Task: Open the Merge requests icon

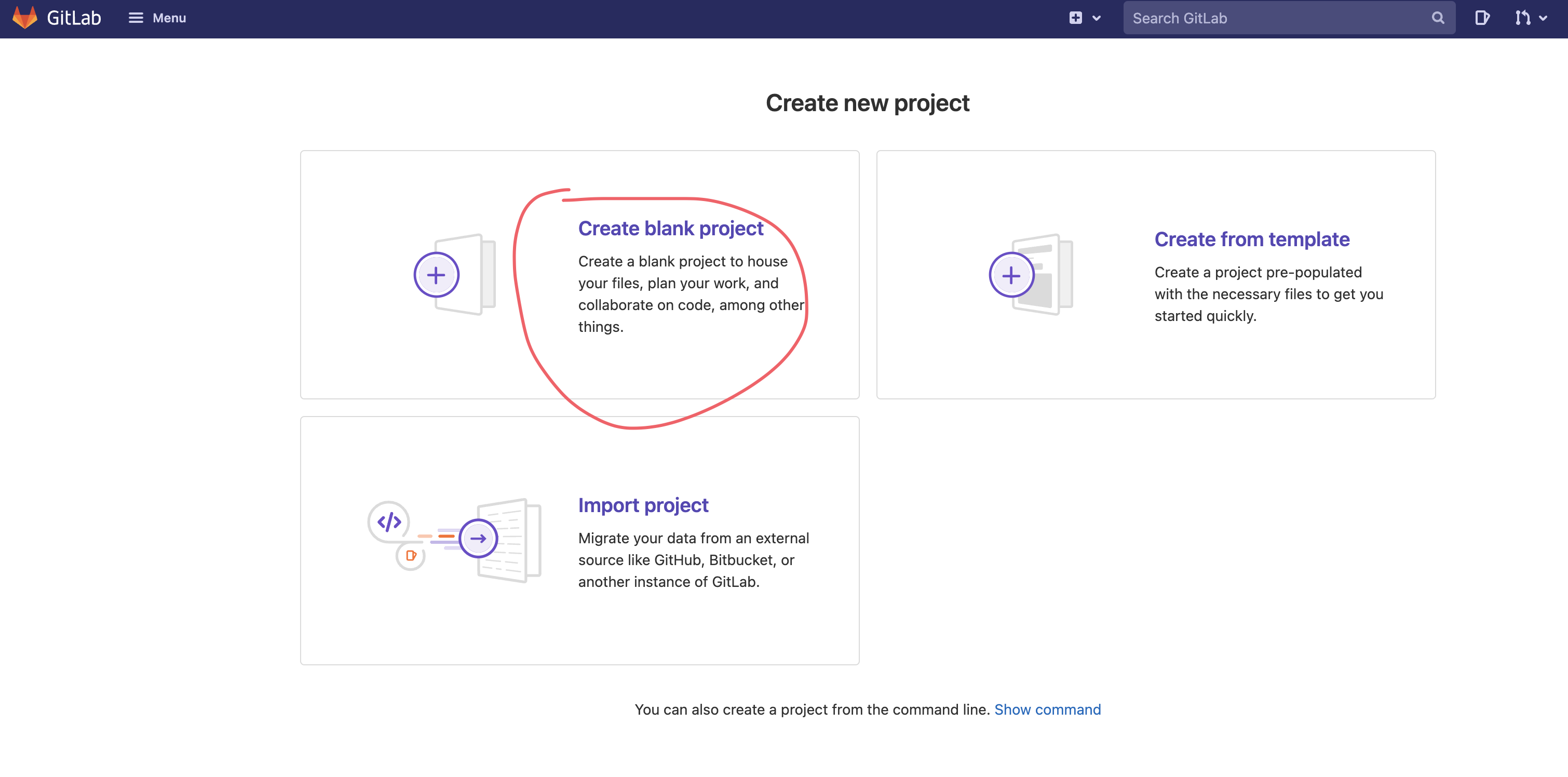Action: click(1522, 18)
